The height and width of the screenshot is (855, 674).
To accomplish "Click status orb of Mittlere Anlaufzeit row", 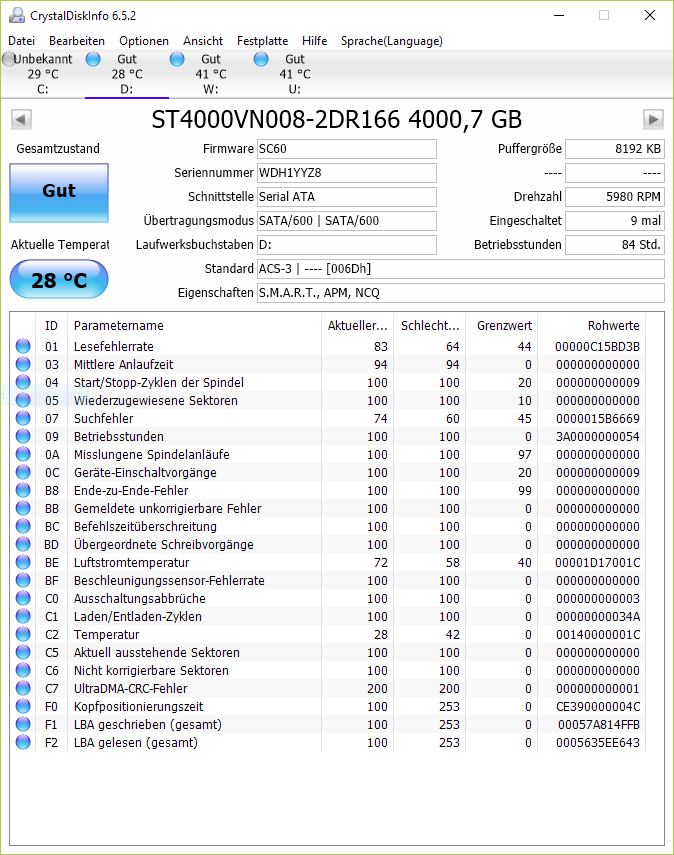I will 23,364.
